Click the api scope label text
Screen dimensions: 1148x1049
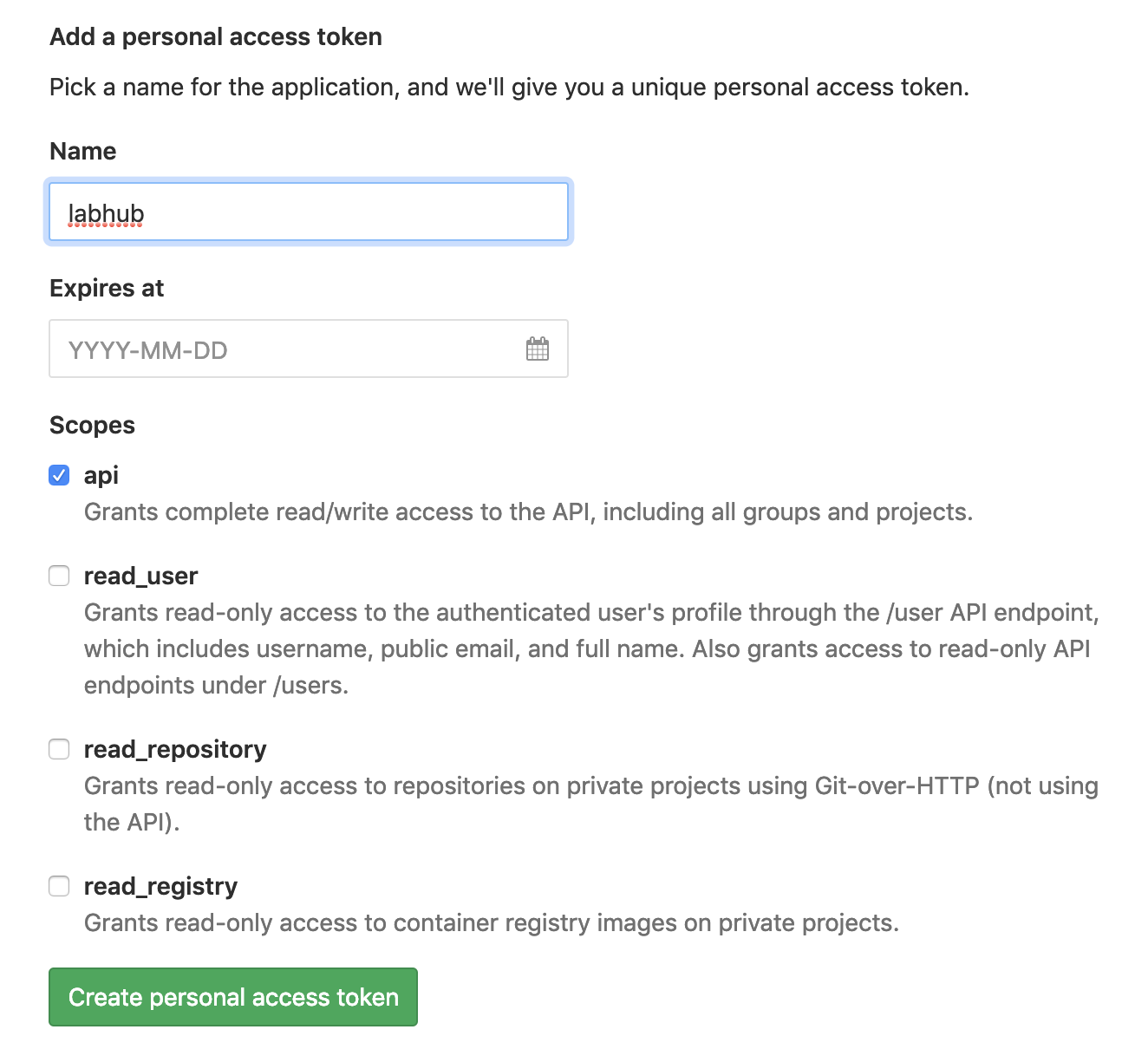(x=101, y=475)
